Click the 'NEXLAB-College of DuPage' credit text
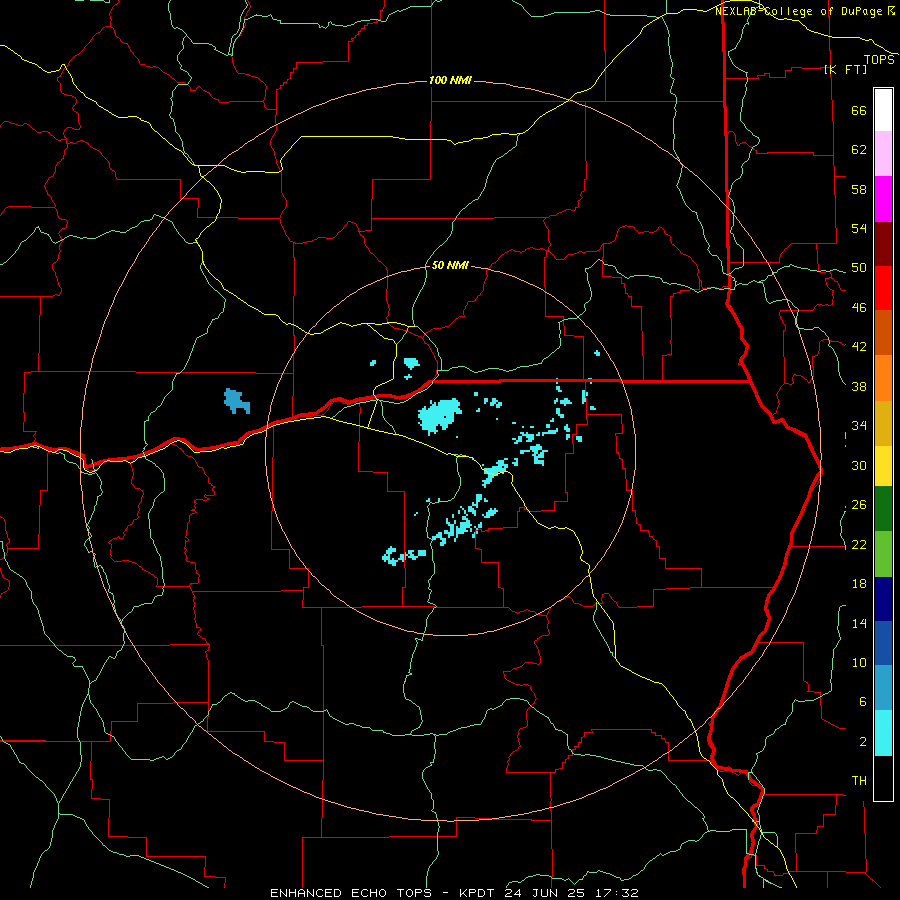This screenshot has width=900, height=900. click(x=800, y=11)
